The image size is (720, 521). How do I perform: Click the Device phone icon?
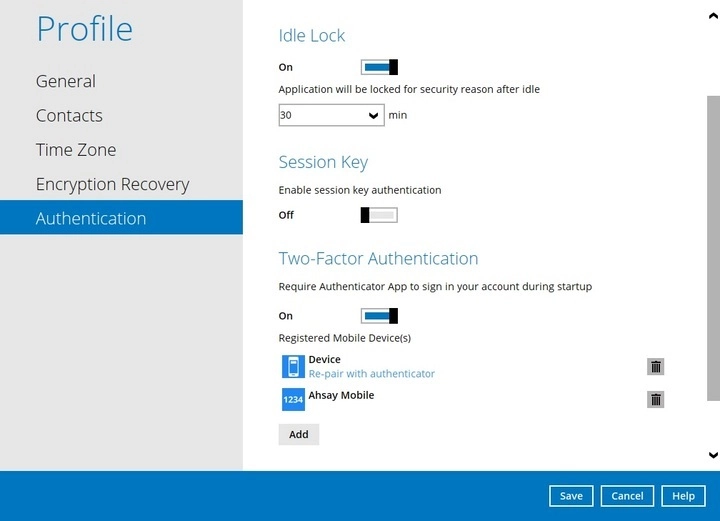point(293,367)
